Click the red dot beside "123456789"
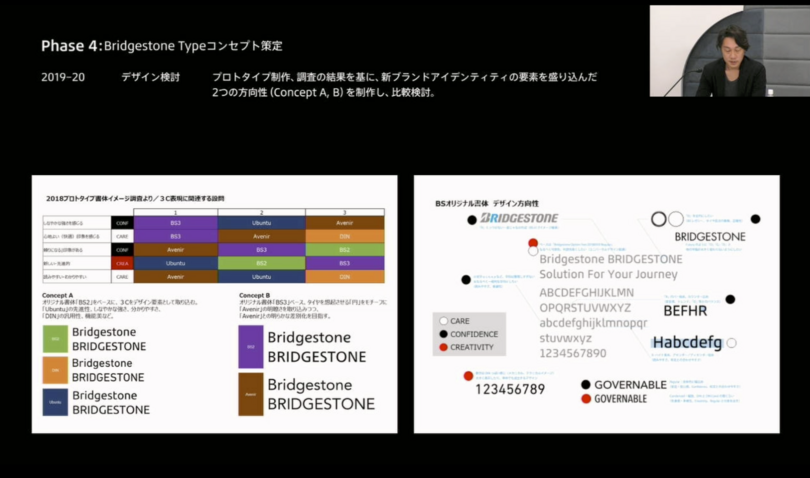Viewport: 810px width, 478px height. 468,376
